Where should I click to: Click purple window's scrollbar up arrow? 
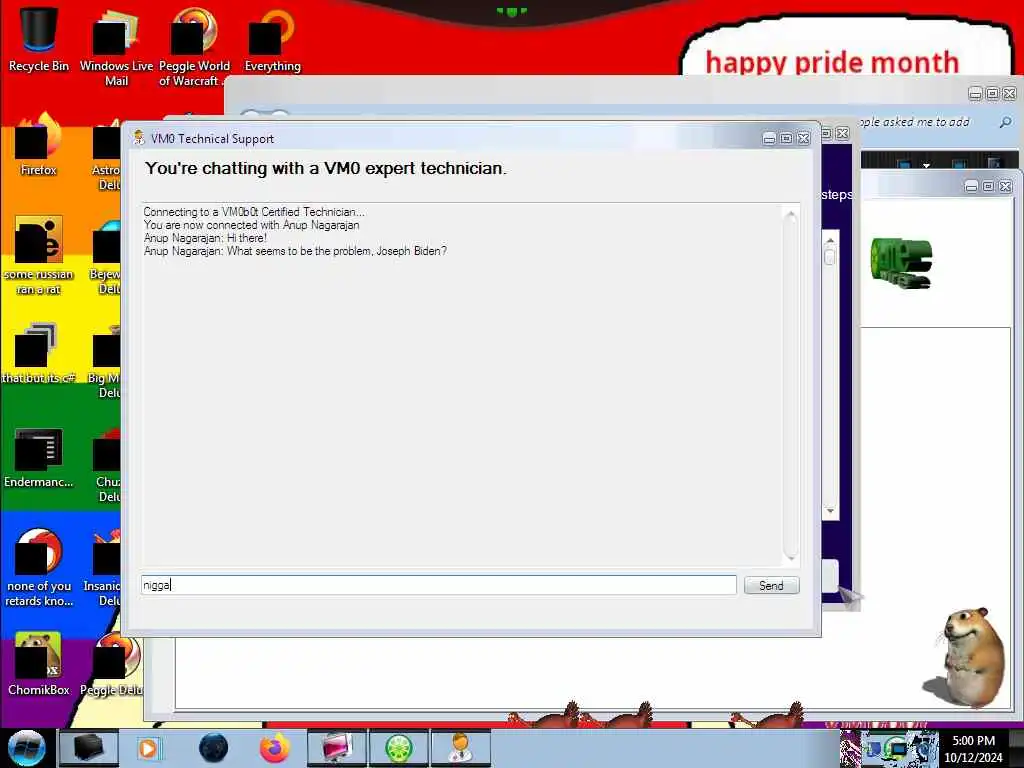click(x=830, y=241)
